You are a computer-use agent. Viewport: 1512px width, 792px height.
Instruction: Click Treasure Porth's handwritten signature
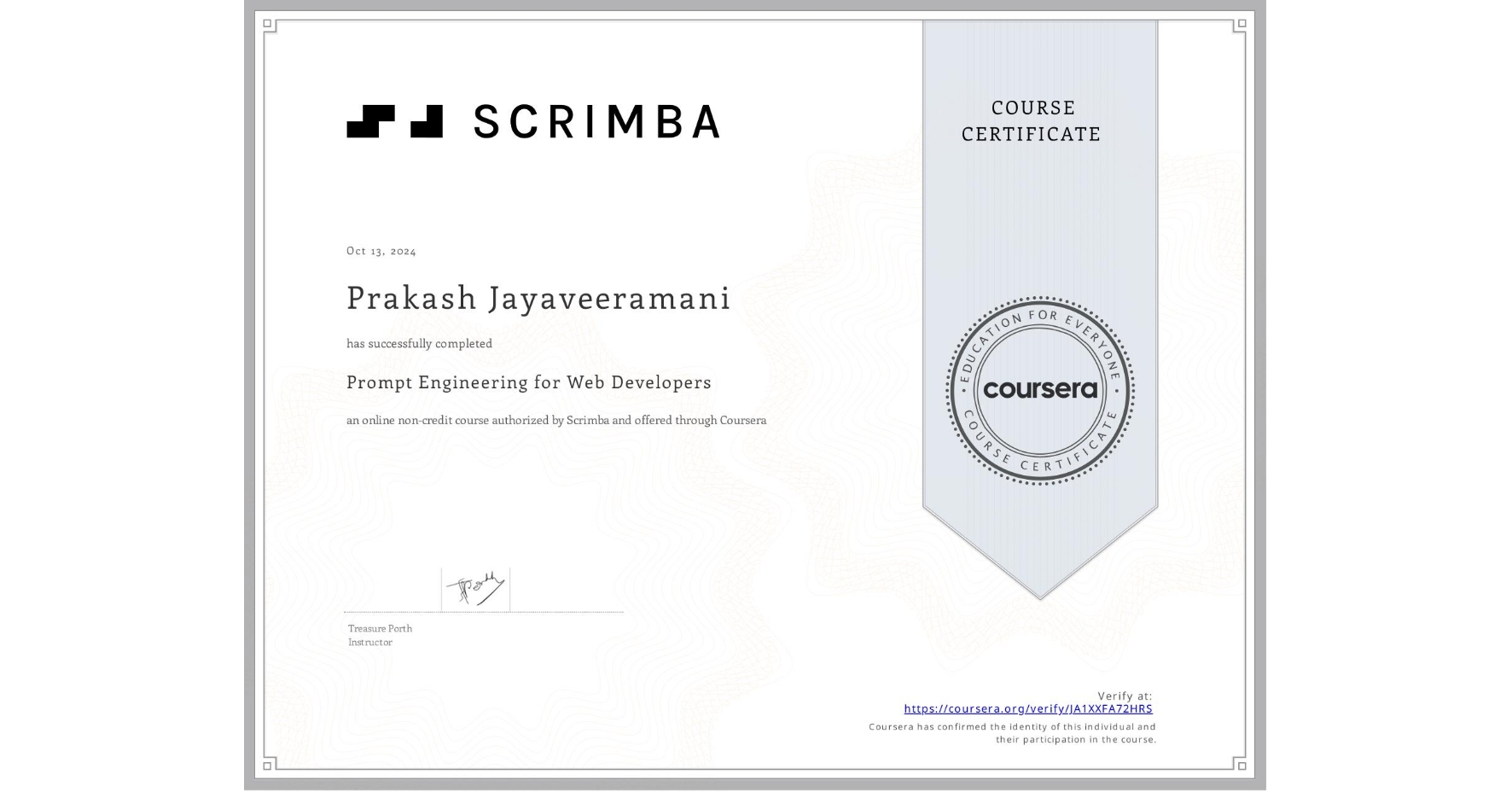(474, 585)
